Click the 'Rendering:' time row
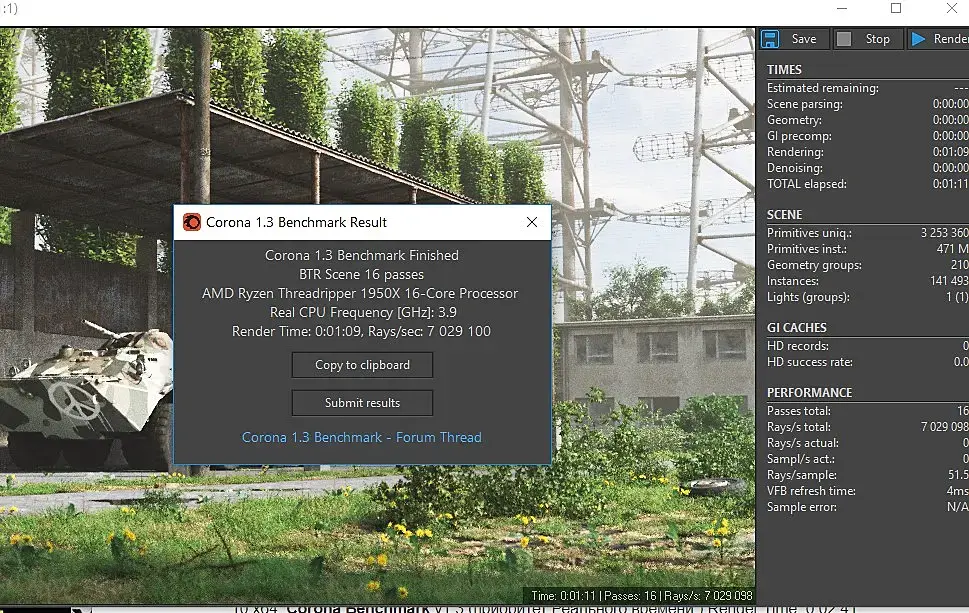The width and height of the screenshot is (969, 613). click(868, 152)
